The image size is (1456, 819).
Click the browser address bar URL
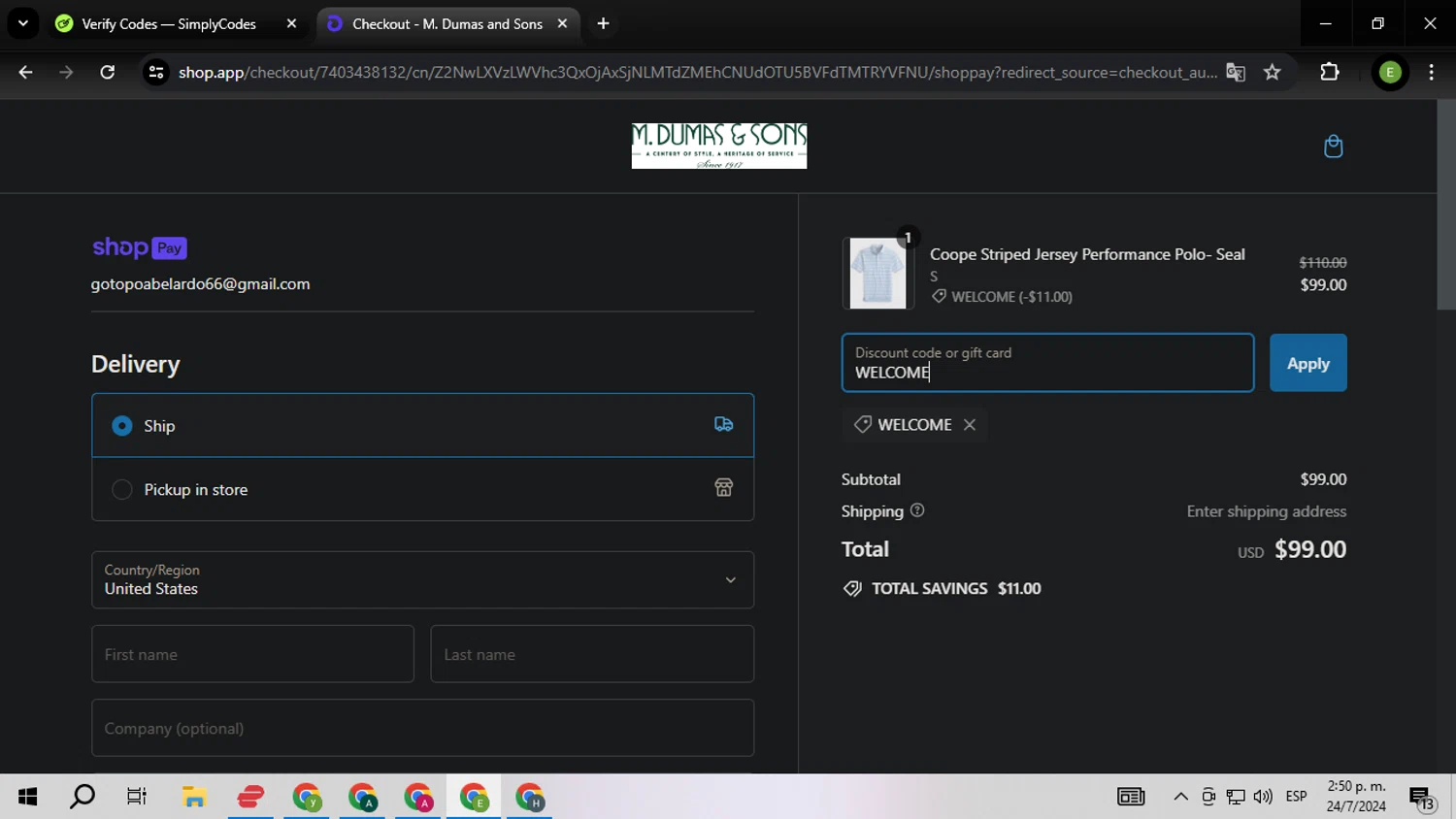coord(697,72)
